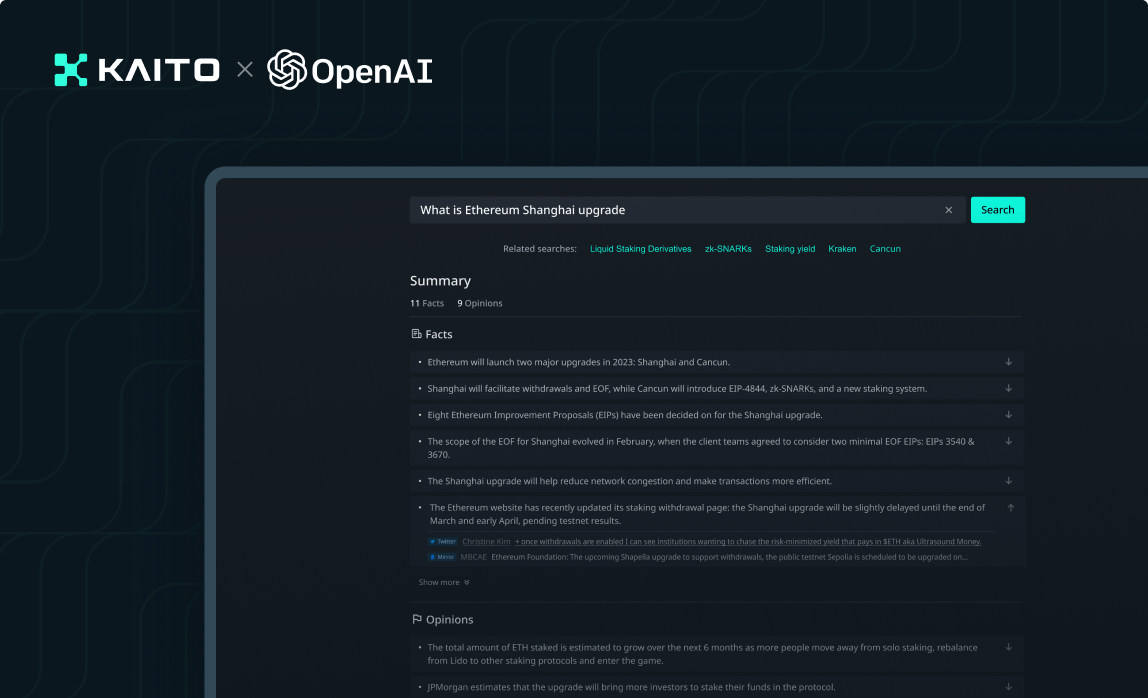Click the OpenAI logo icon
The height and width of the screenshot is (698, 1148).
[287, 70]
